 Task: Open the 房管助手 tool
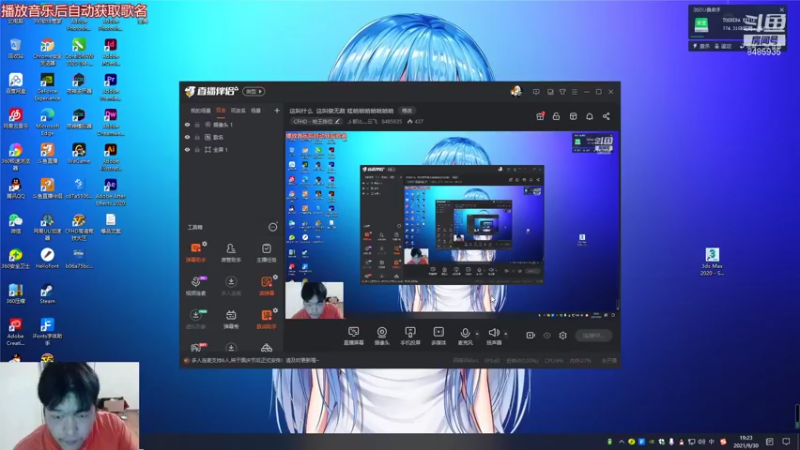point(231,252)
